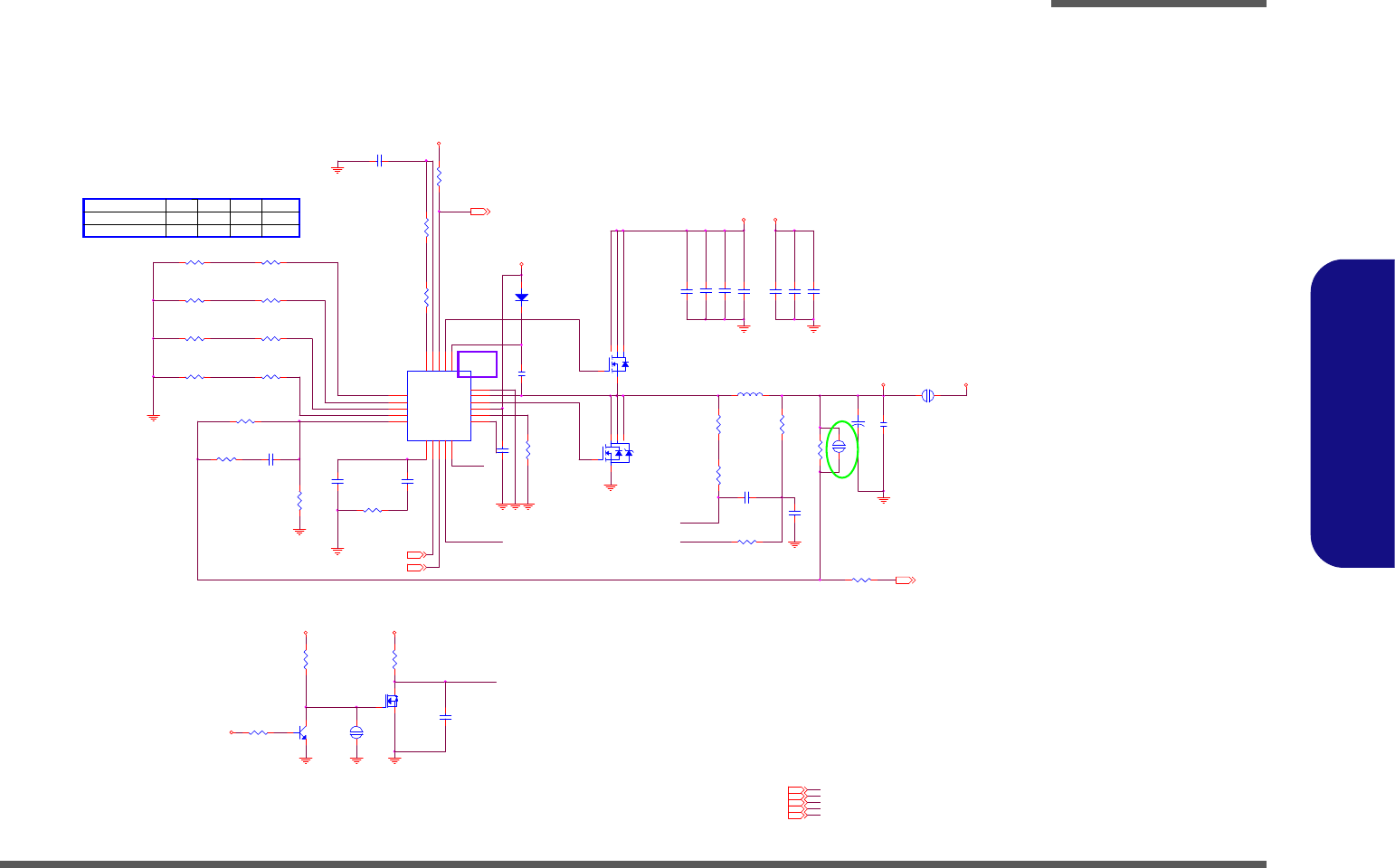Click the ground symbol of the four-capacitor bank
Viewport: 1395px width, 868px height.
[745, 329]
